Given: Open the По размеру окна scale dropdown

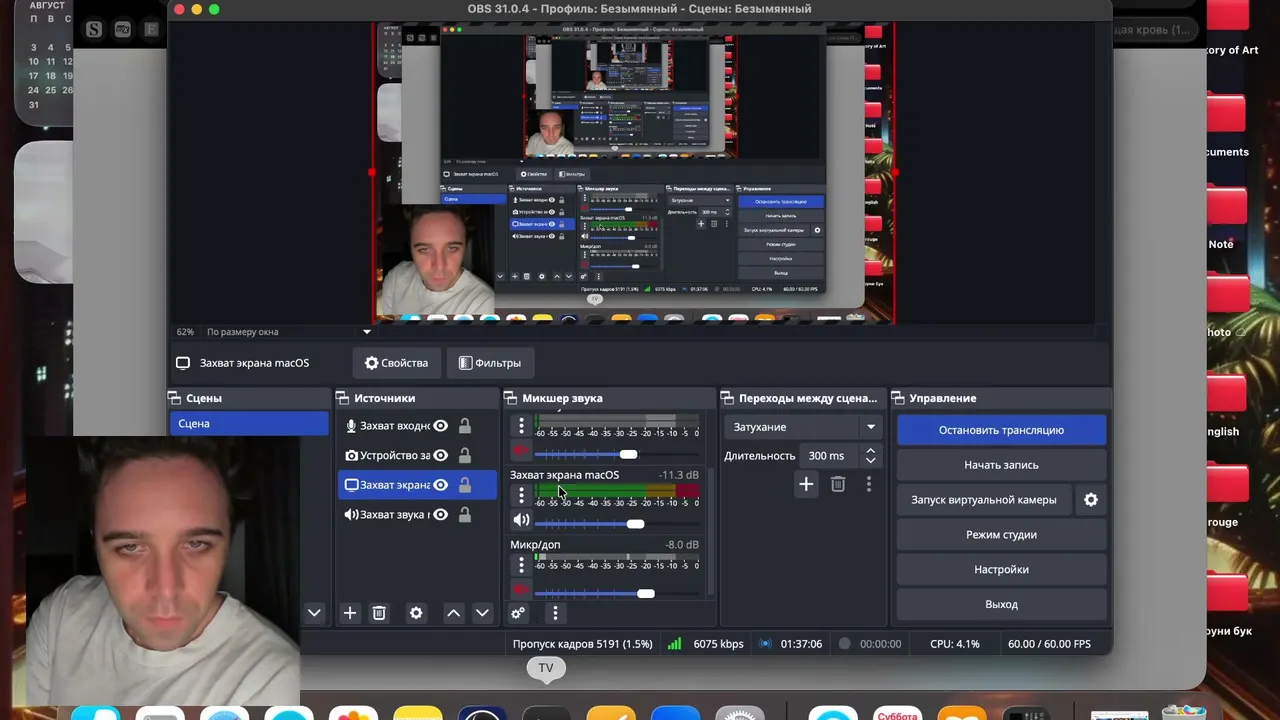Looking at the screenshot, I should [289, 332].
